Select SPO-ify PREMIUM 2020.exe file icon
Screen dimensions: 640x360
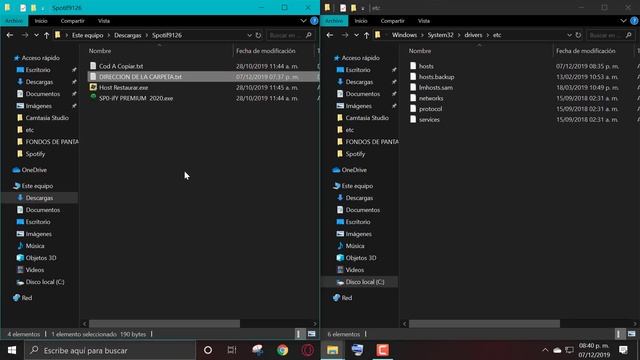pyautogui.click(x=93, y=98)
